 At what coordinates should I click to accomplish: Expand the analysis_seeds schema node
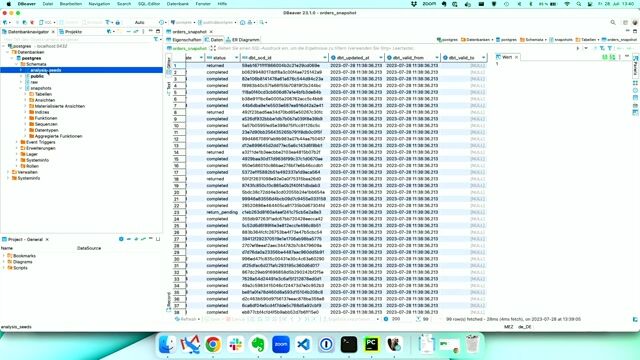tap(21, 70)
